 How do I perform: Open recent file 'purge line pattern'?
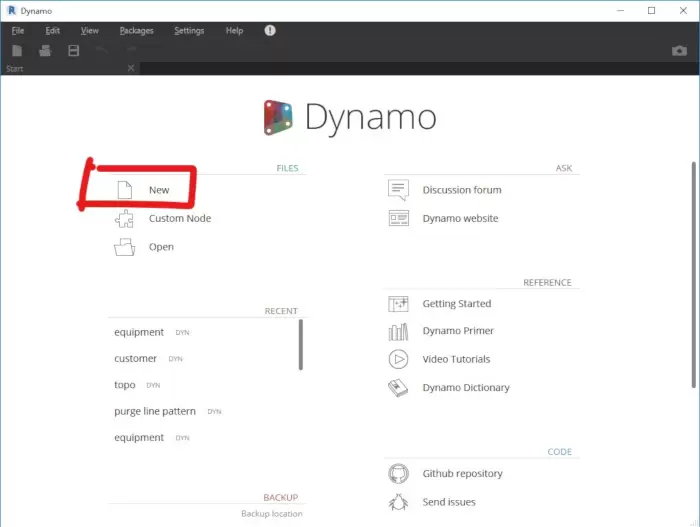coord(153,411)
